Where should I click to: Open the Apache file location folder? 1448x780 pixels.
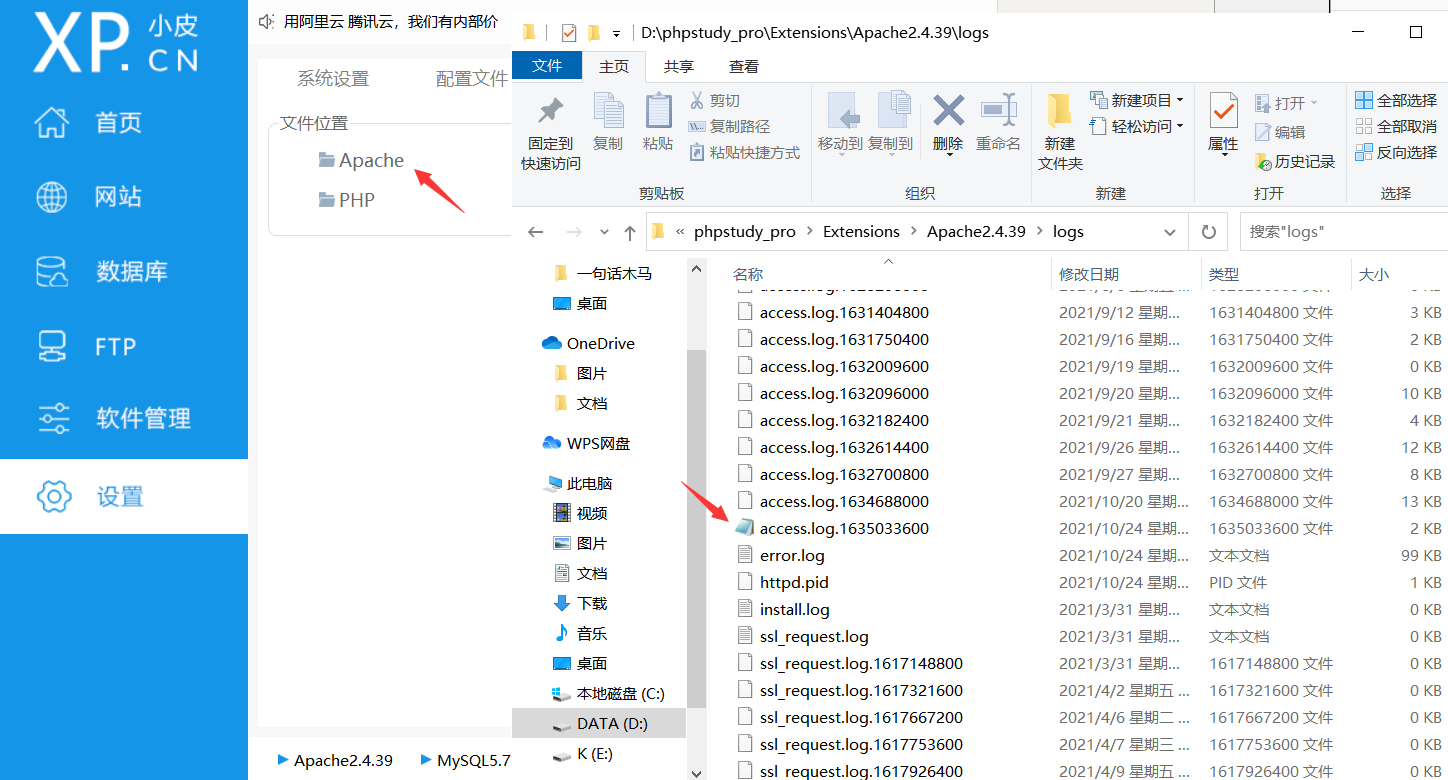[x=361, y=160]
